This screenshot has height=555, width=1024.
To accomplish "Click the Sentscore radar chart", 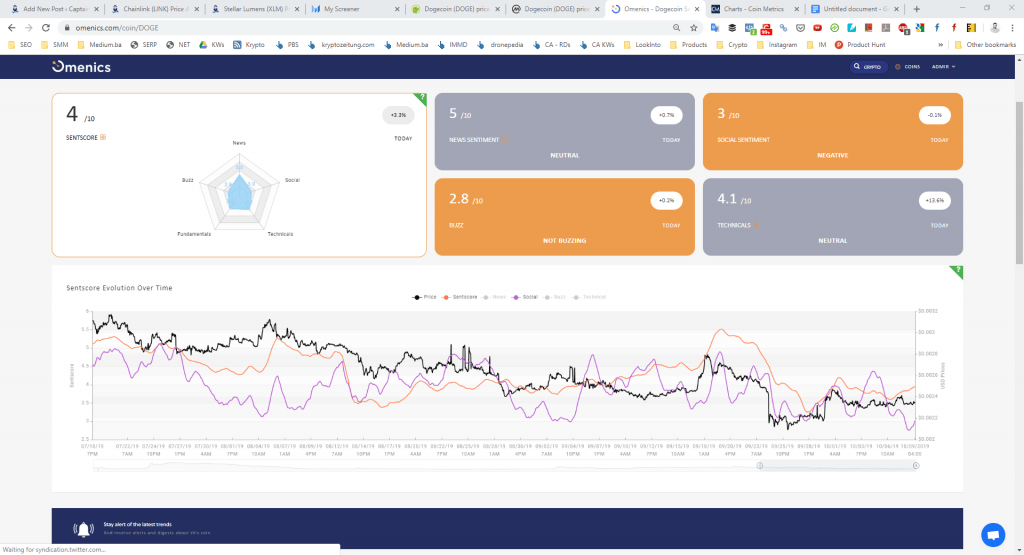I will 240,189.
